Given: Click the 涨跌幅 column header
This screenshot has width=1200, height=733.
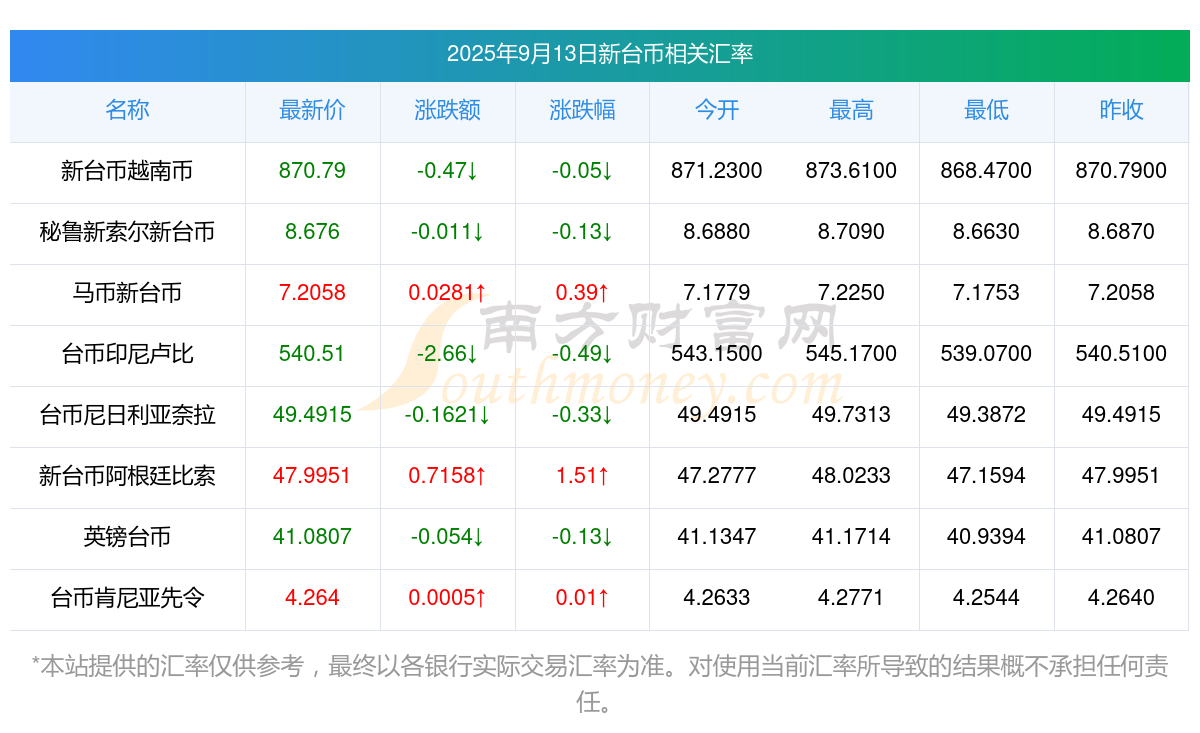Looking at the screenshot, I should pyautogui.click(x=583, y=110).
